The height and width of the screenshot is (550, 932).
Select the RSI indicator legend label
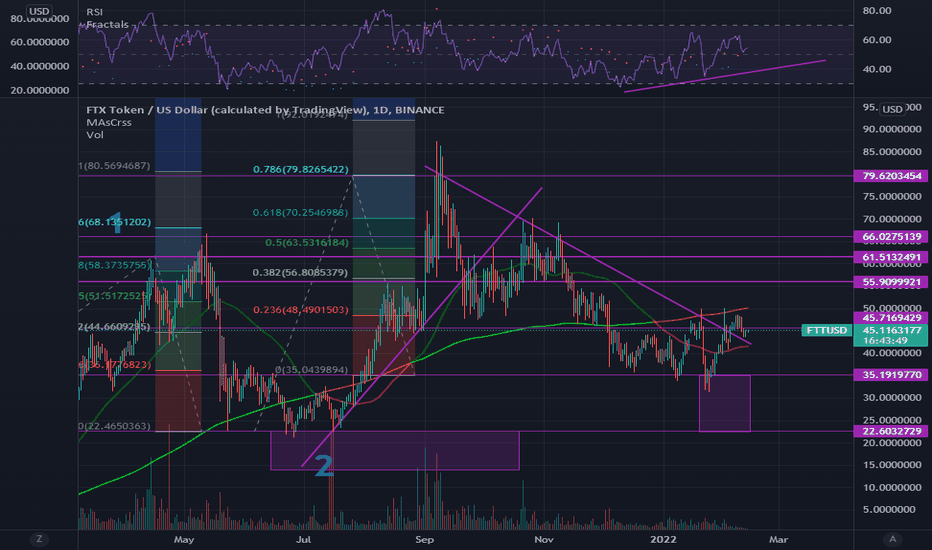95,12
